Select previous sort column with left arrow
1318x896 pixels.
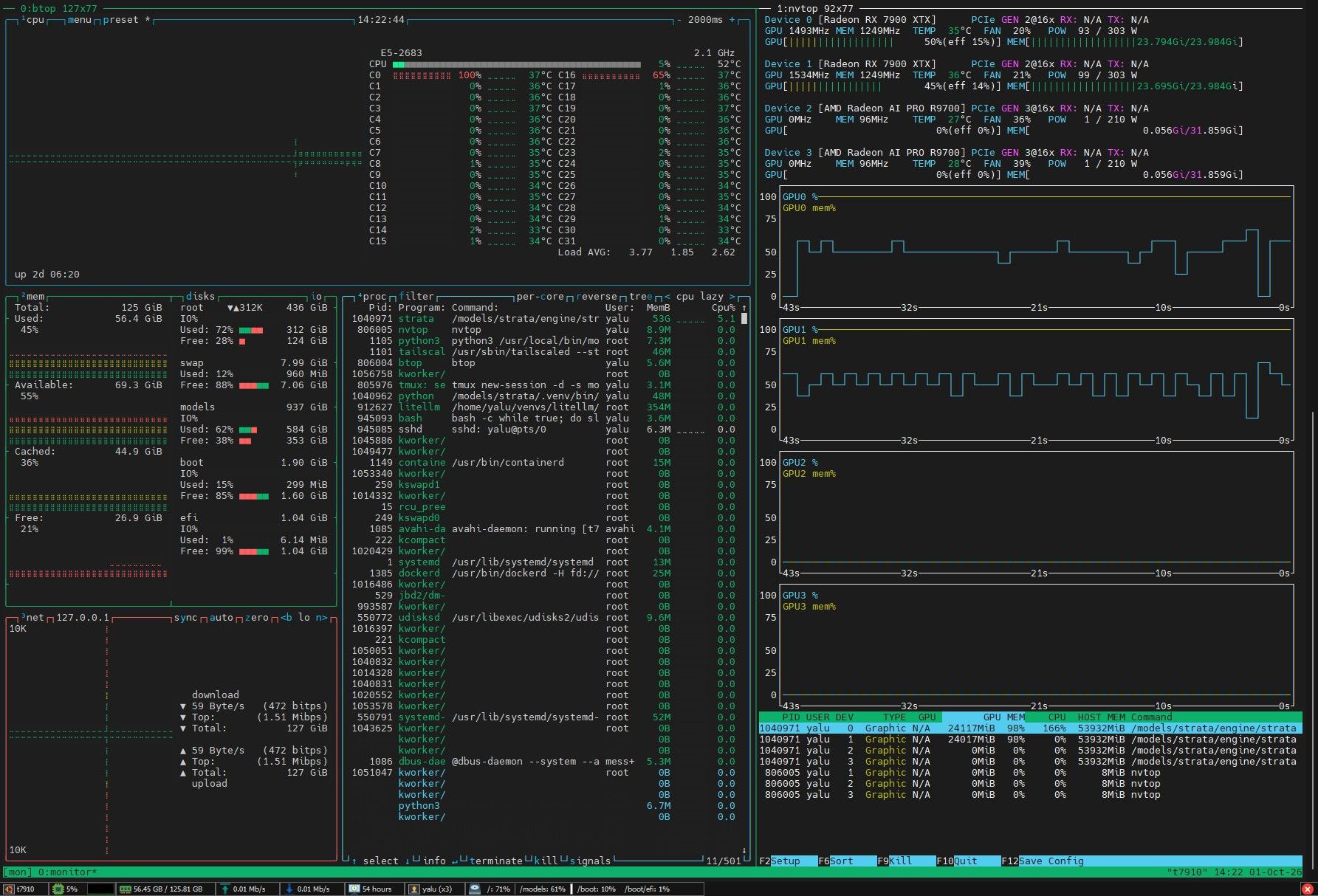click(x=667, y=296)
